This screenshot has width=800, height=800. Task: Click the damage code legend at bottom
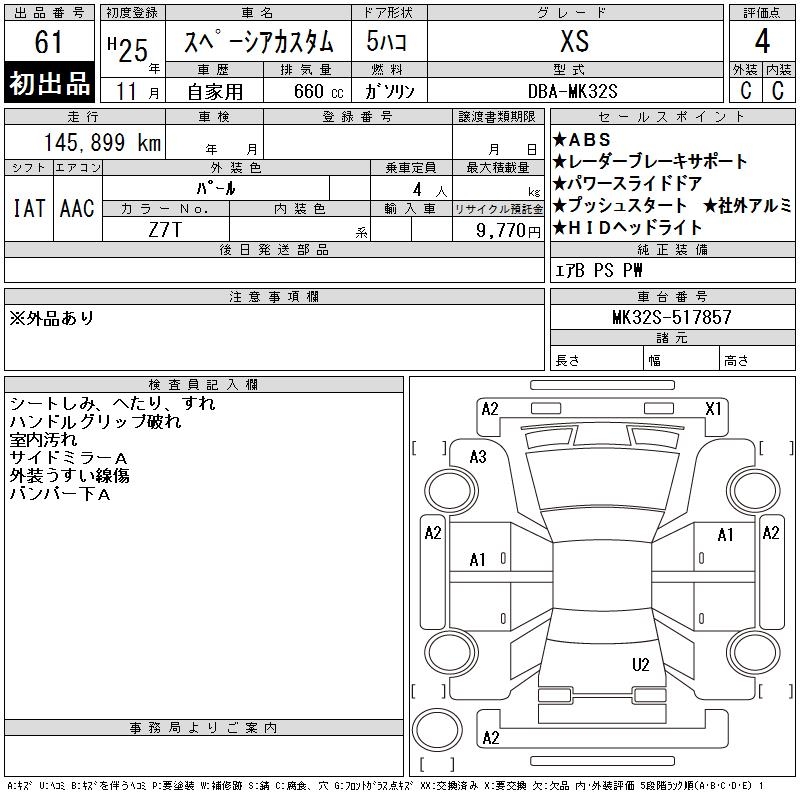pos(385,786)
